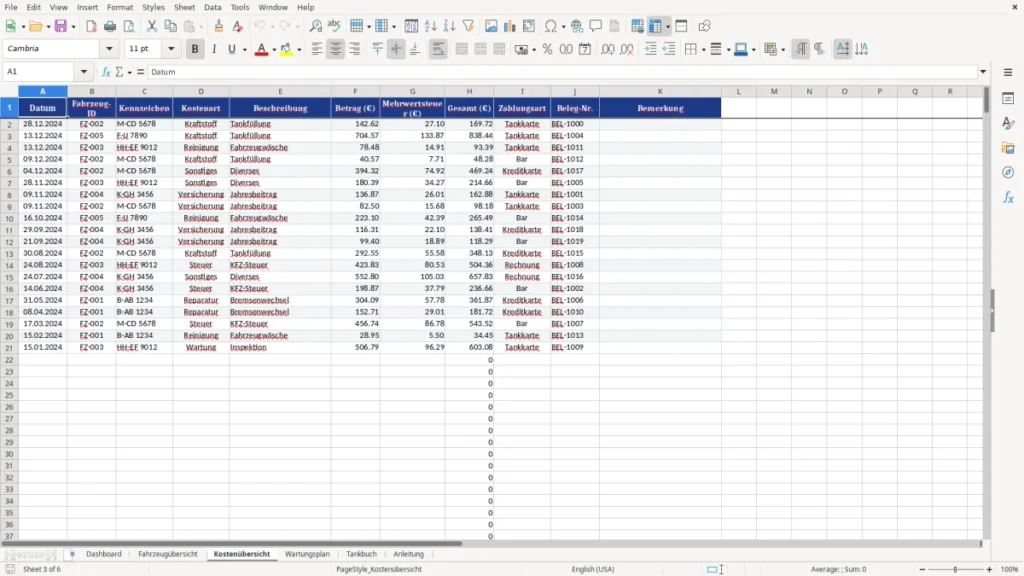Insert a comment
Screen dimensions: 1024x576
[x=596, y=26]
